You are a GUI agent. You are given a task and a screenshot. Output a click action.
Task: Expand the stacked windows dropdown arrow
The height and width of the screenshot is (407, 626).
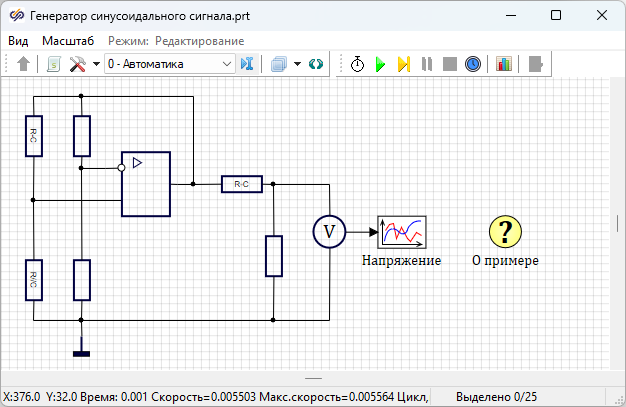297,64
